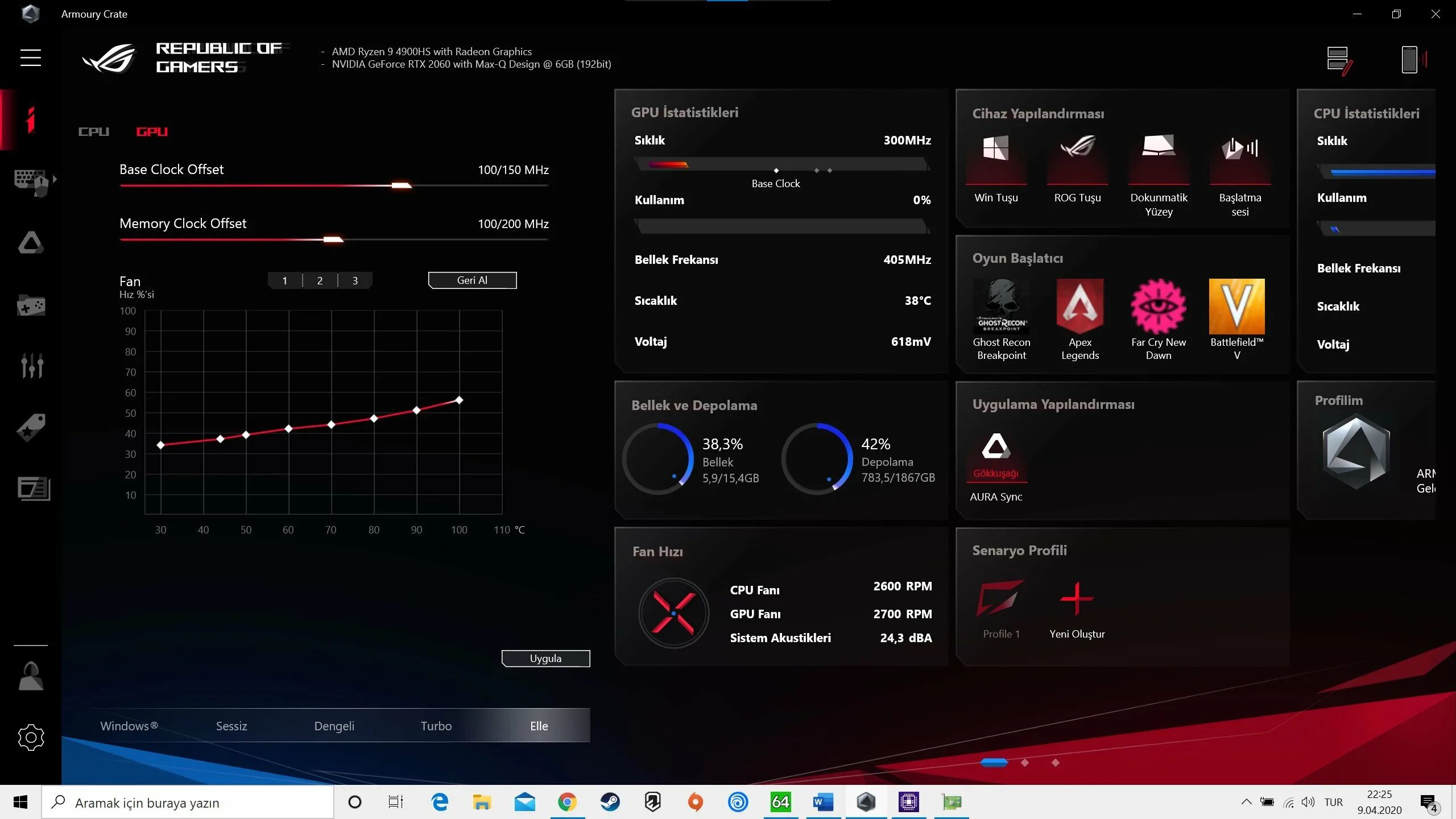The image size is (1456, 819).
Task: Open Microsoft Word from the taskbar
Action: pos(823,802)
